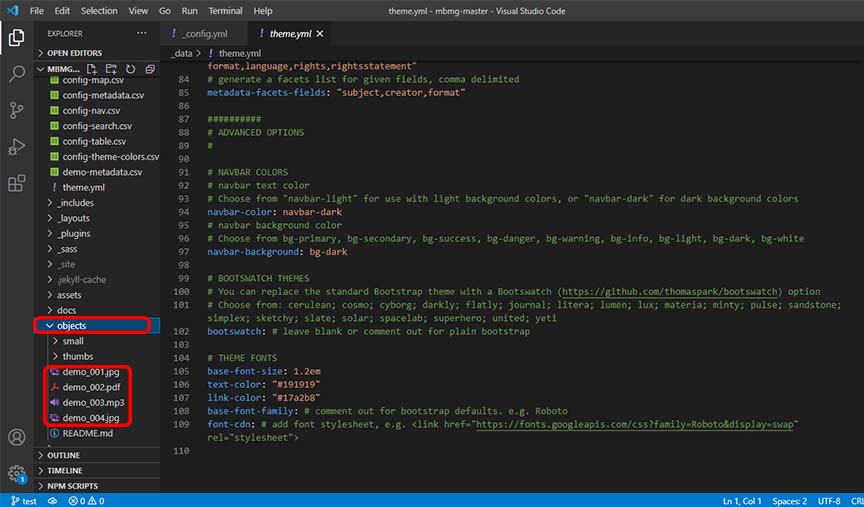Open the Terminal menu

tap(224, 11)
